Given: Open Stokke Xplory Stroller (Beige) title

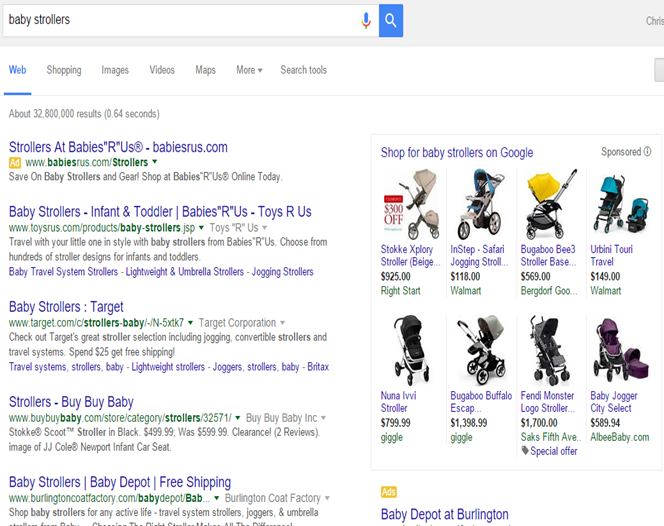Looking at the screenshot, I should click(410, 255).
